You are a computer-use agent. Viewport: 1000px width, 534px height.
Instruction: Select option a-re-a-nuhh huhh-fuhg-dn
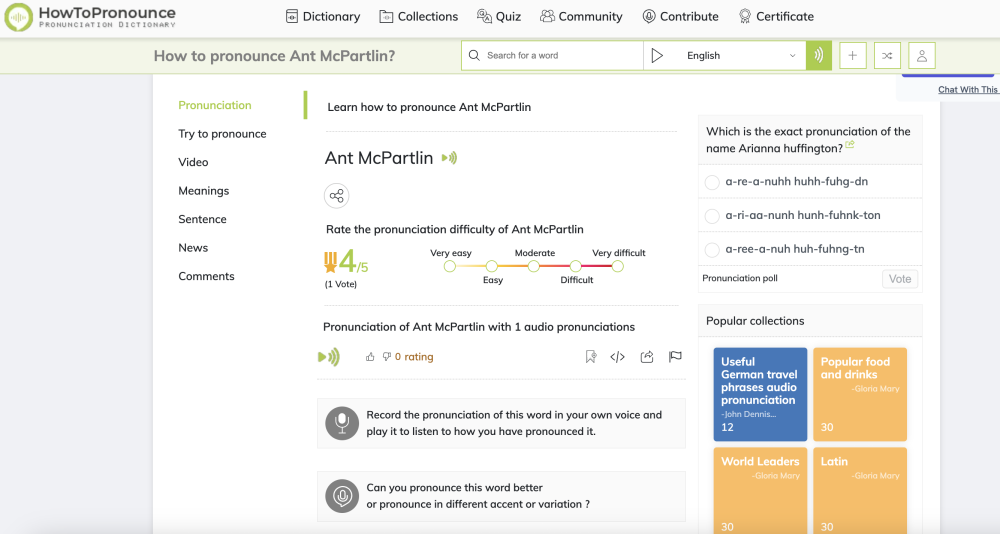pyautogui.click(x=712, y=182)
